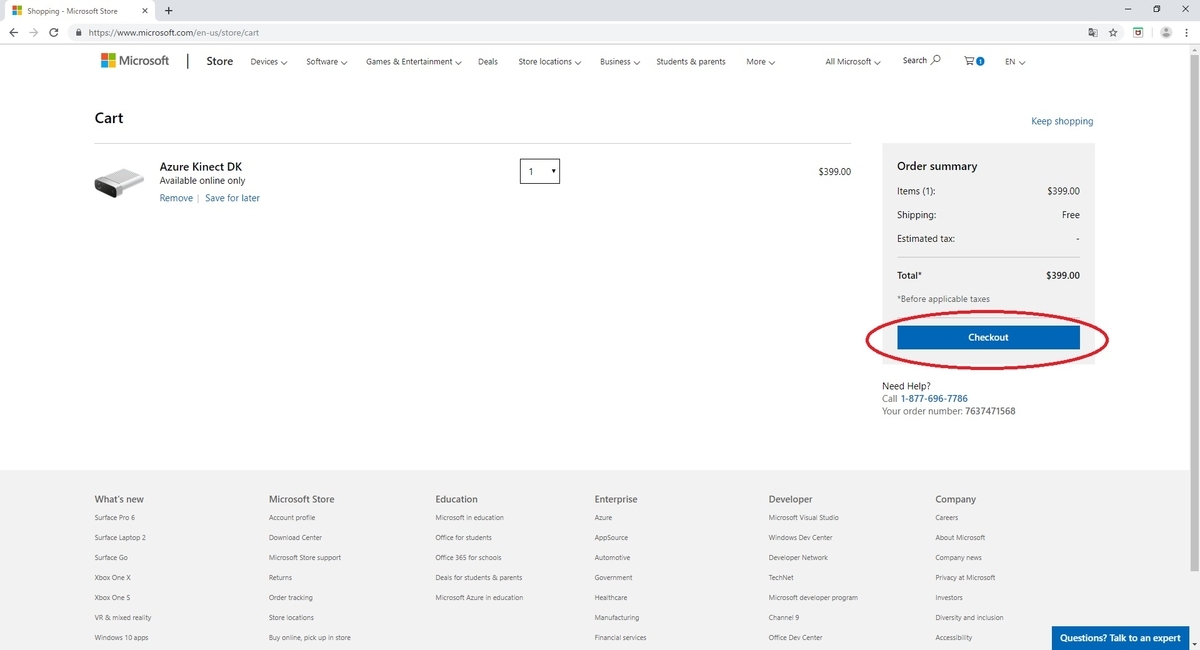Bookmark this page with star icon

[x=1113, y=32]
